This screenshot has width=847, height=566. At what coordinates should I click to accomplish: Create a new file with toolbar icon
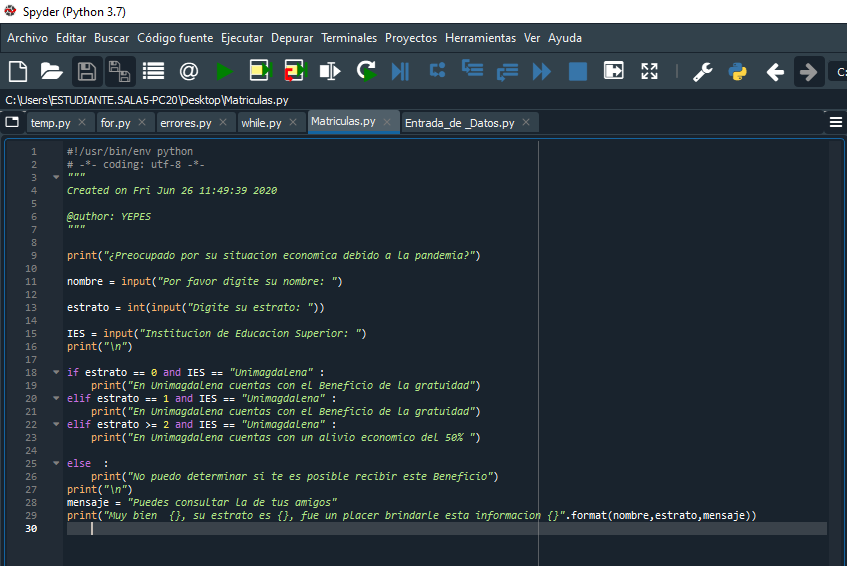[18, 71]
